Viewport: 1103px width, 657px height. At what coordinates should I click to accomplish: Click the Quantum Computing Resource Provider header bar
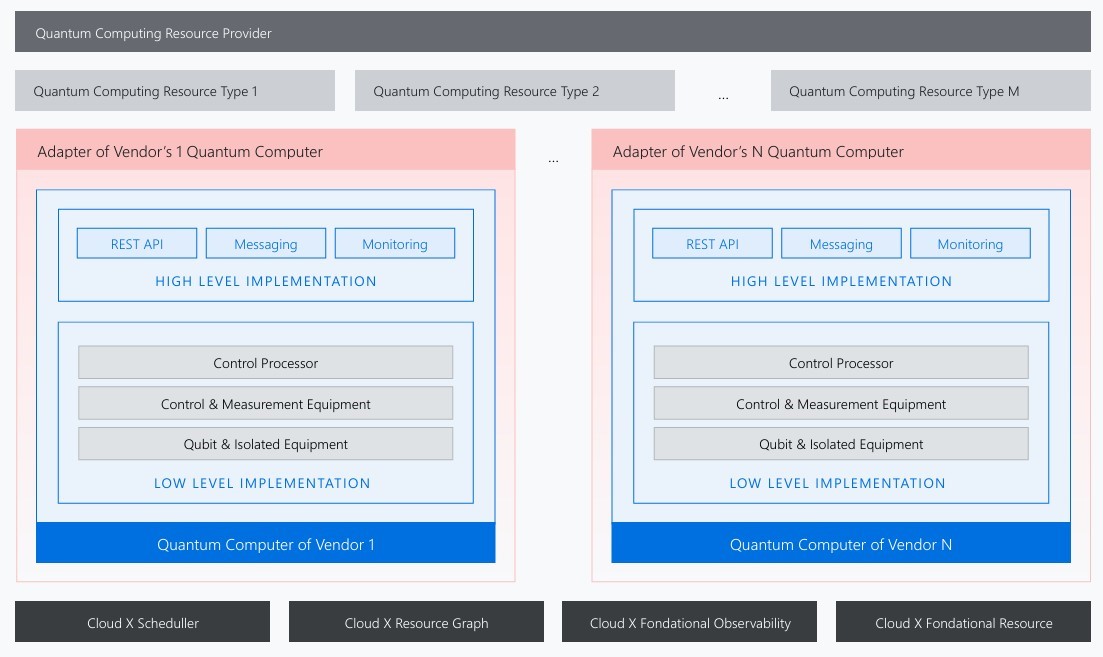point(552,33)
